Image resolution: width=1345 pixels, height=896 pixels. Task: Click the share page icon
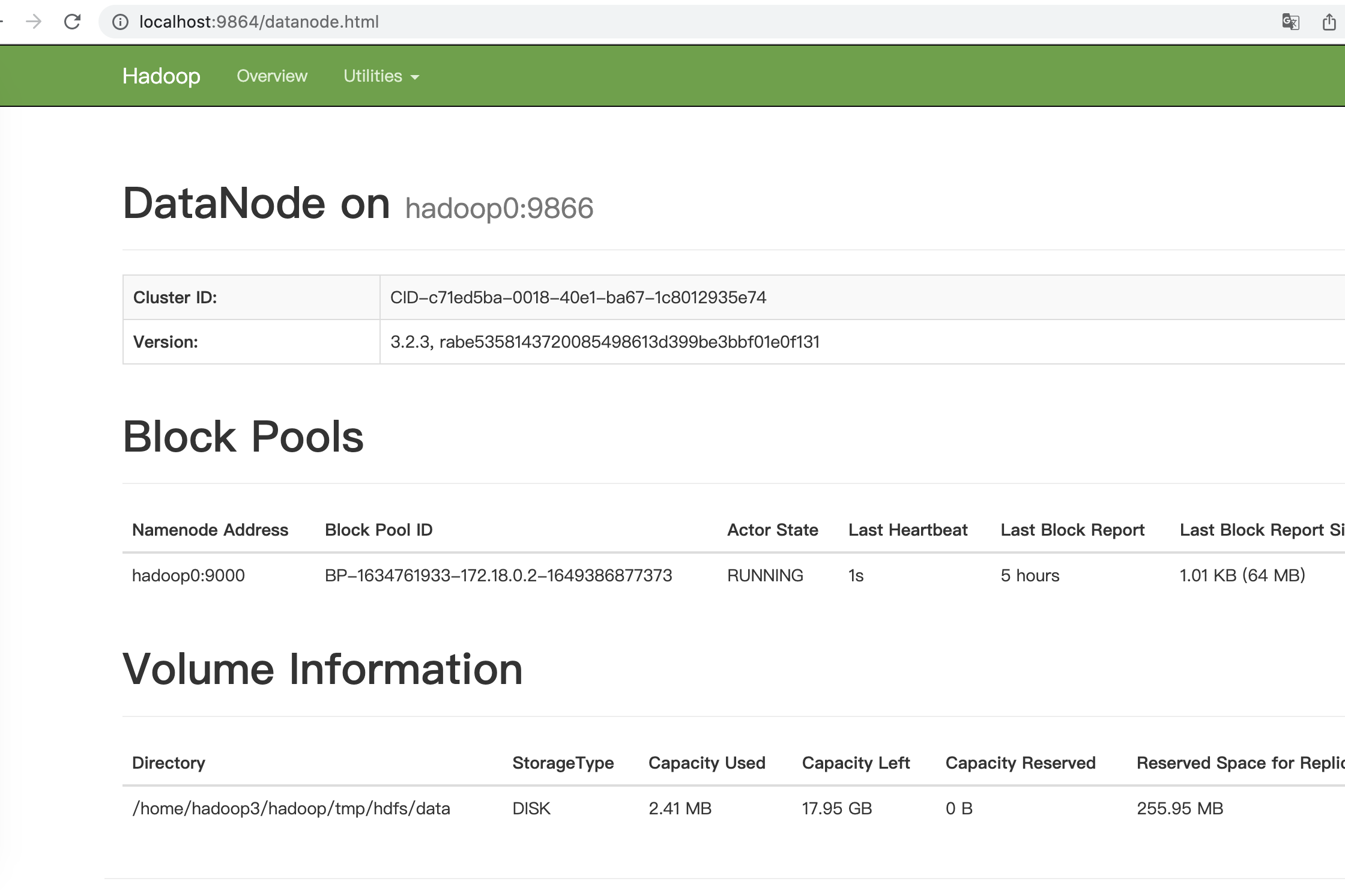coord(1329,22)
